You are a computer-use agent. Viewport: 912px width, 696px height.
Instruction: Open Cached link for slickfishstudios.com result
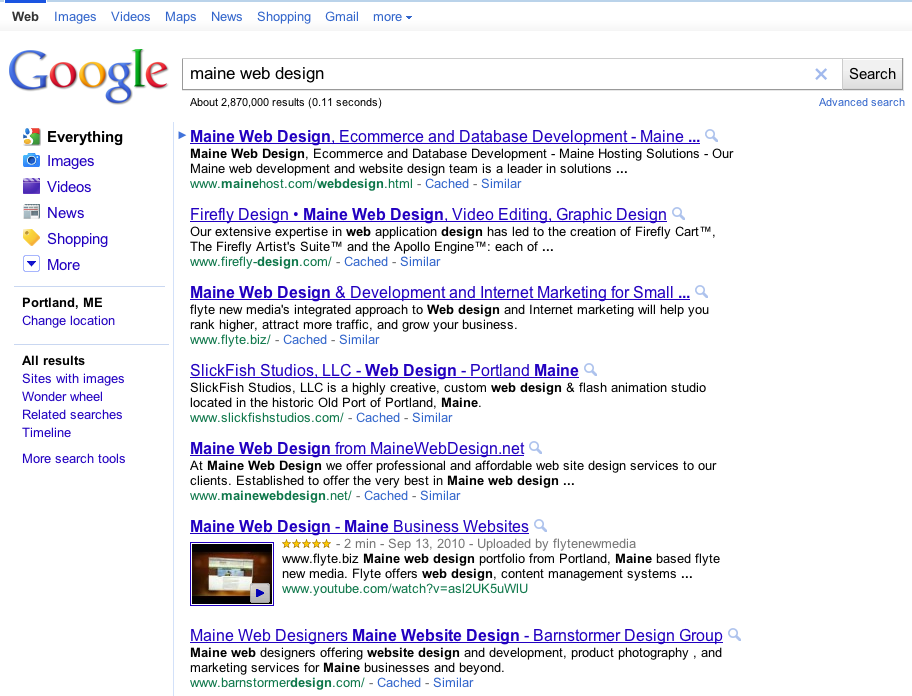(x=378, y=417)
